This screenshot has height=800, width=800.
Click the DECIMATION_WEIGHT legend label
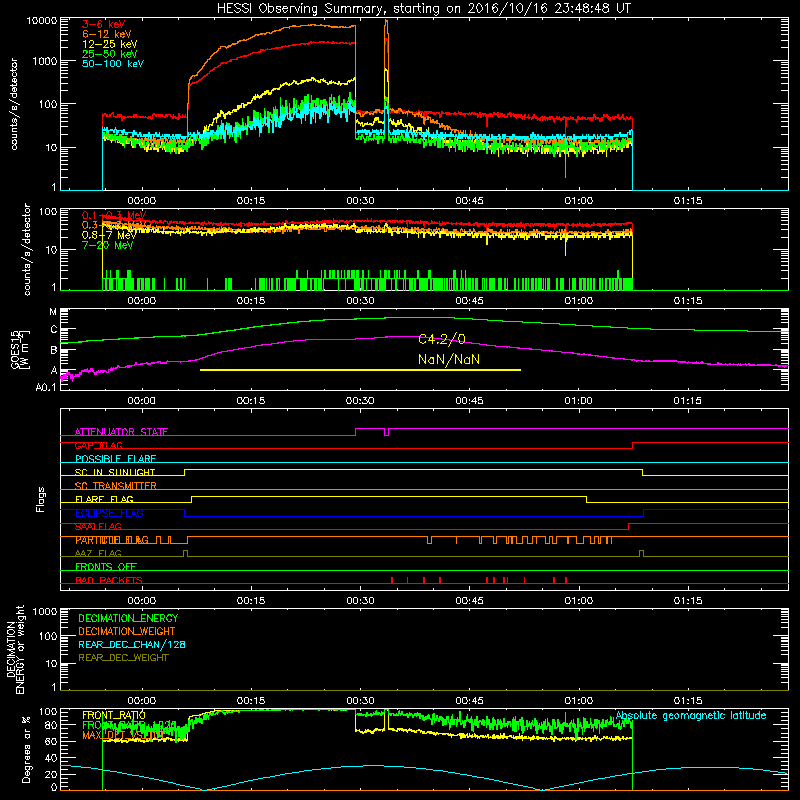pos(127,631)
